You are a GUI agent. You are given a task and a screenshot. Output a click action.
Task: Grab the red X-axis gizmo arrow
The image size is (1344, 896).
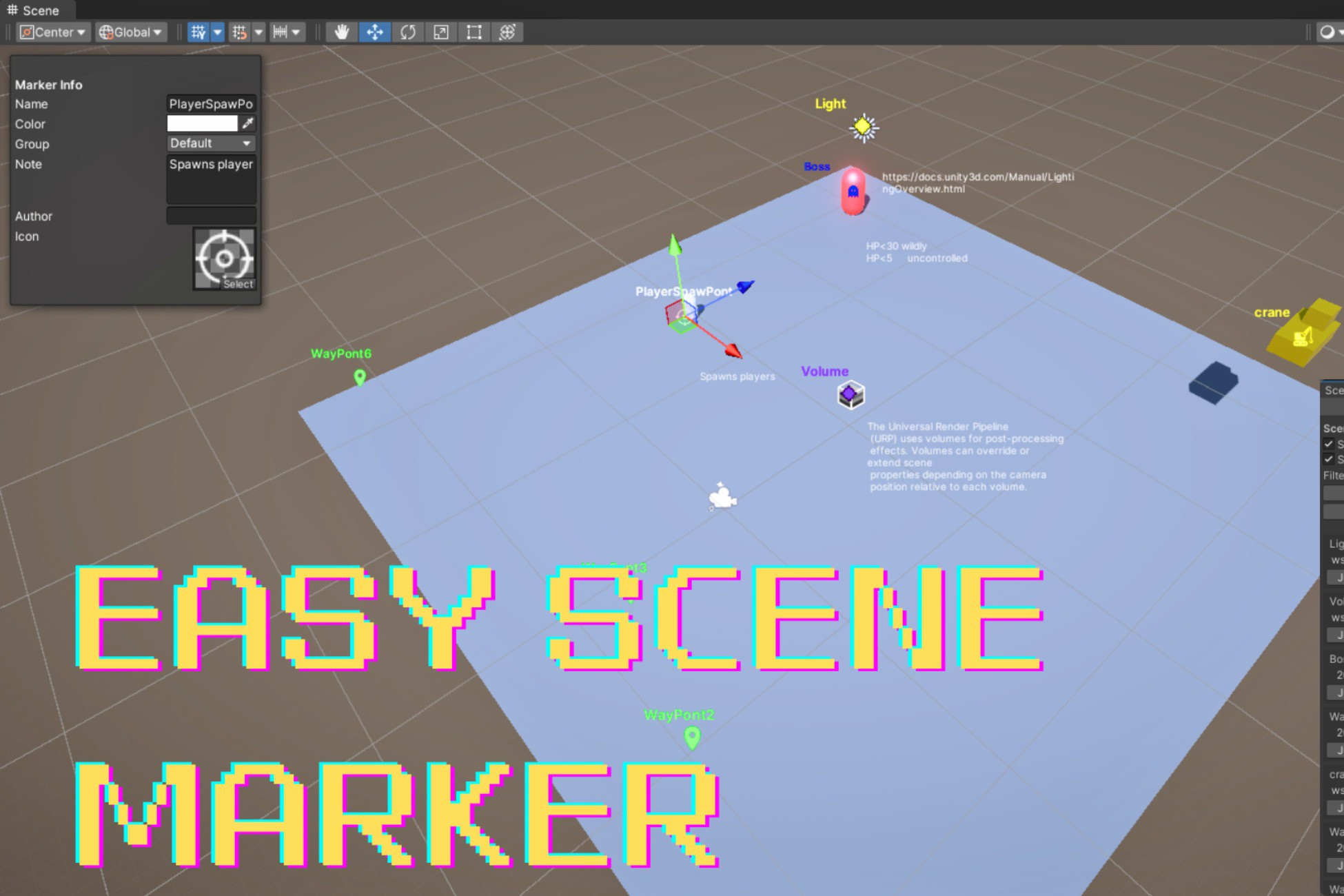click(733, 351)
